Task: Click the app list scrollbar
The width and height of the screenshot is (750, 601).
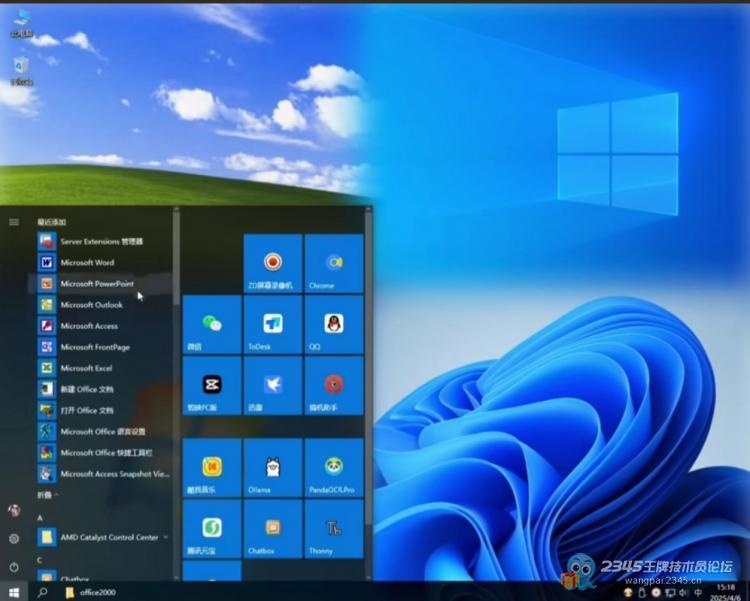Action: pyautogui.click(x=176, y=258)
